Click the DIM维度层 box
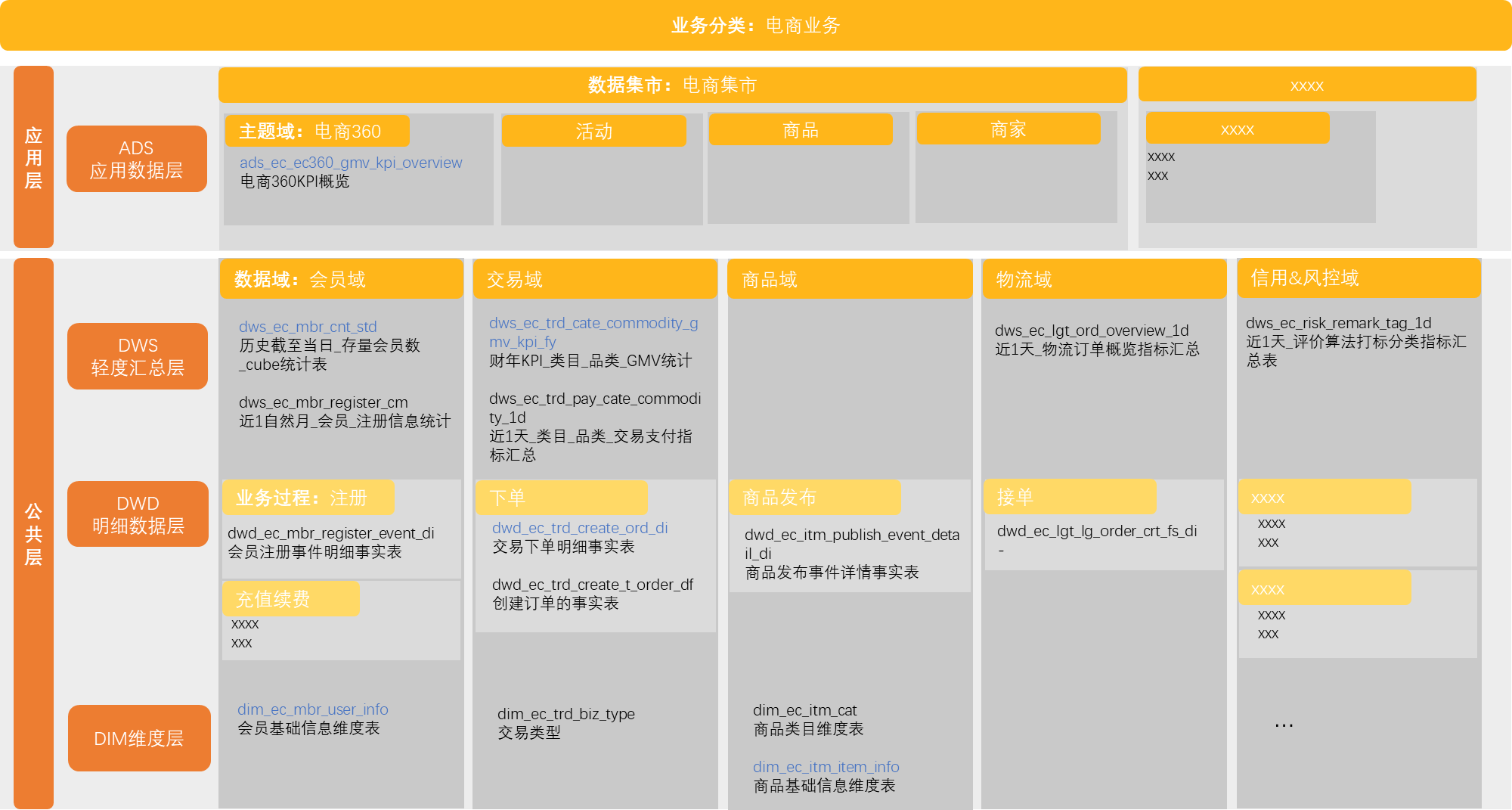 point(139,738)
